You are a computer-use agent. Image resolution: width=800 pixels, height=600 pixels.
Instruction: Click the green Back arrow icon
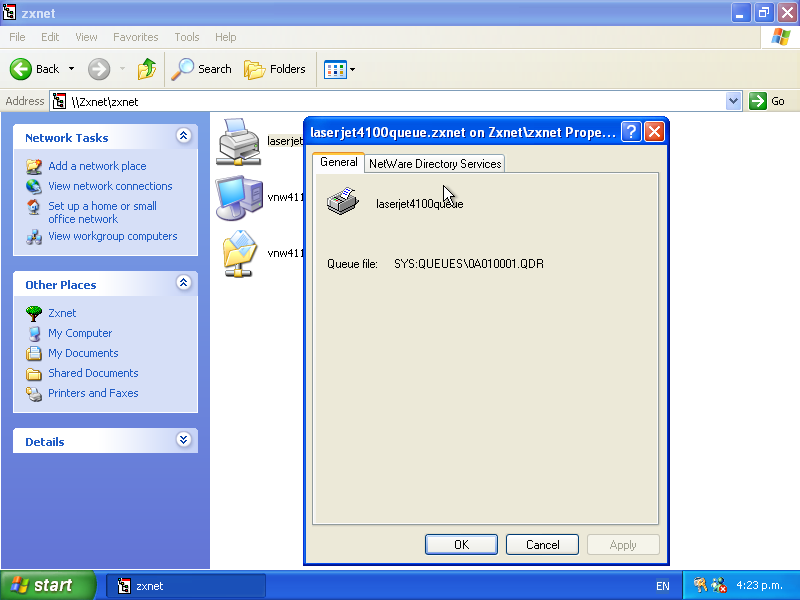[x=21, y=69]
